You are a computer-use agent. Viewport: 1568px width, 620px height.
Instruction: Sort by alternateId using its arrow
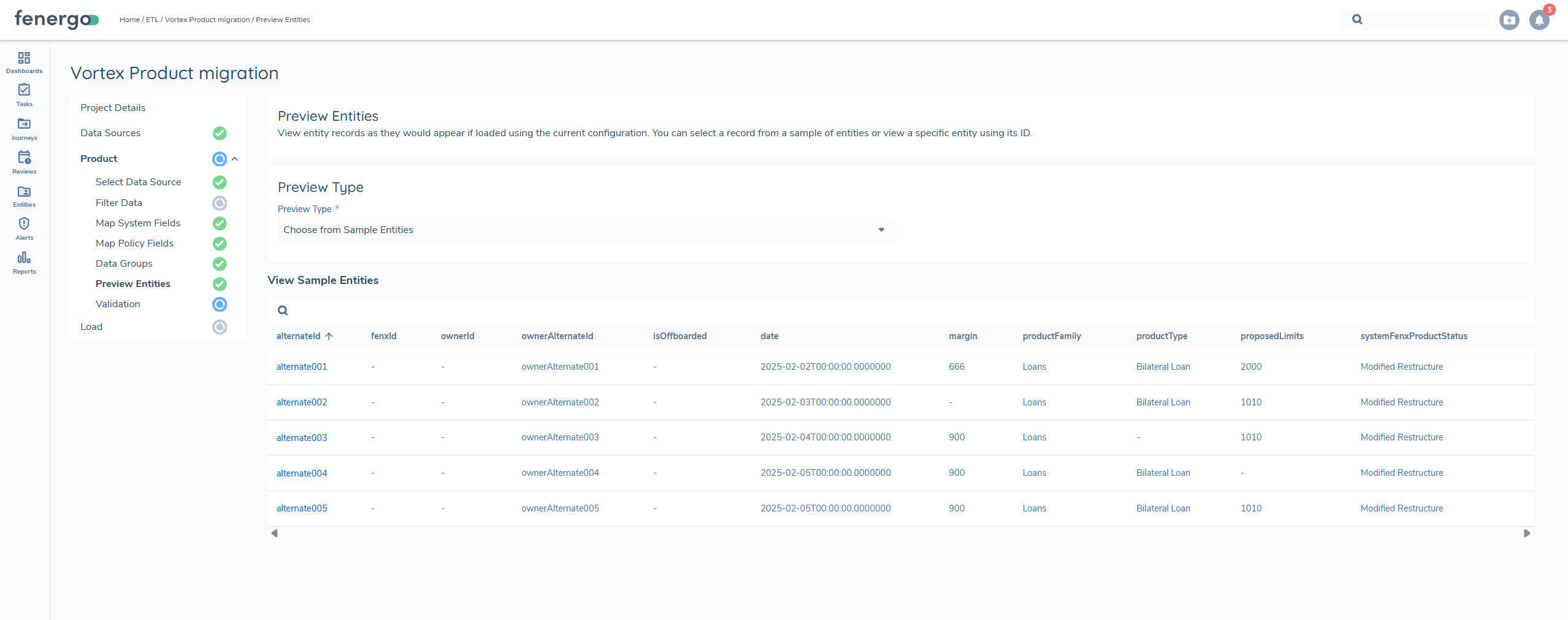329,337
